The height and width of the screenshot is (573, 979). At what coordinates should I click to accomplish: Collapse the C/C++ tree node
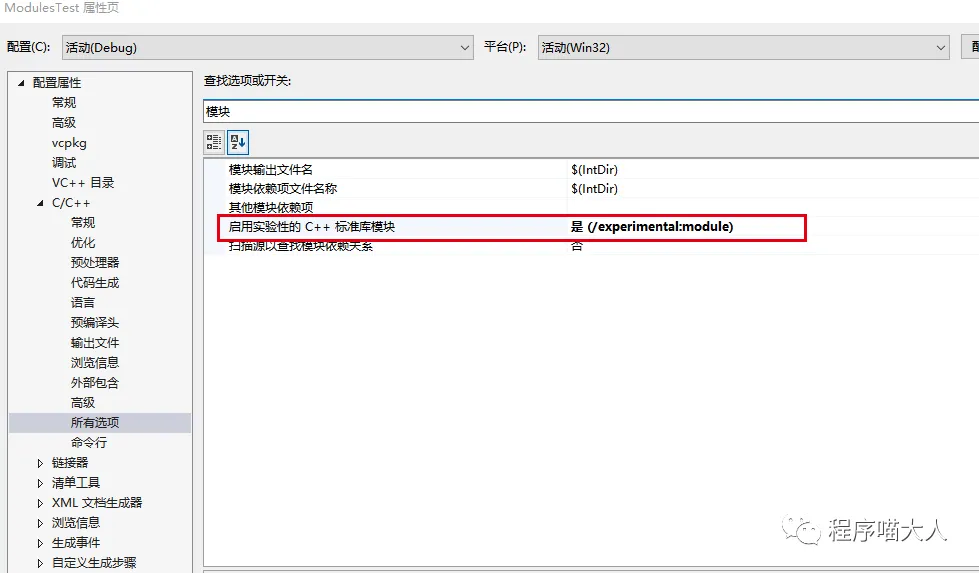[40, 203]
